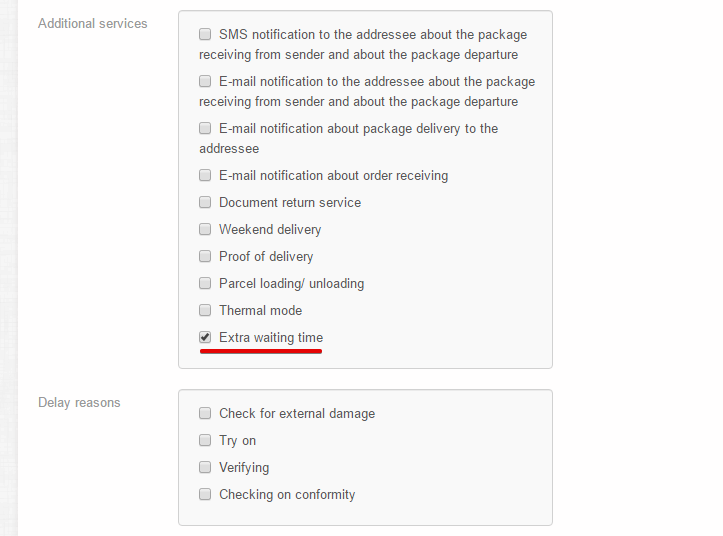Tick the Document return service checkbox

click(x=205, y=202)
